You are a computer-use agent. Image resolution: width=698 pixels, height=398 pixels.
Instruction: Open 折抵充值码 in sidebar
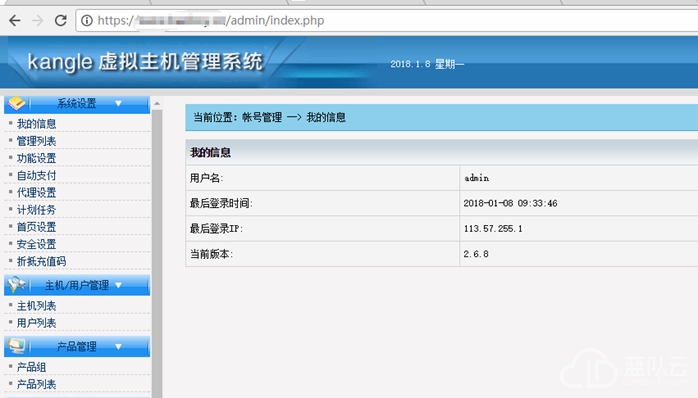(41, 261)
